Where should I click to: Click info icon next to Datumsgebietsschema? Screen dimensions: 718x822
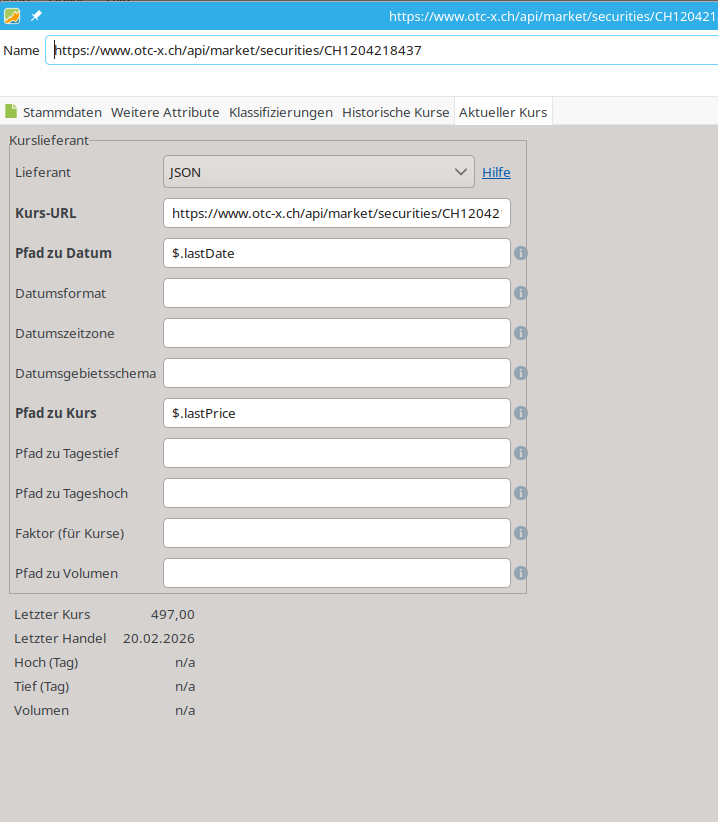pyautogui.click(x=520, y=373)
